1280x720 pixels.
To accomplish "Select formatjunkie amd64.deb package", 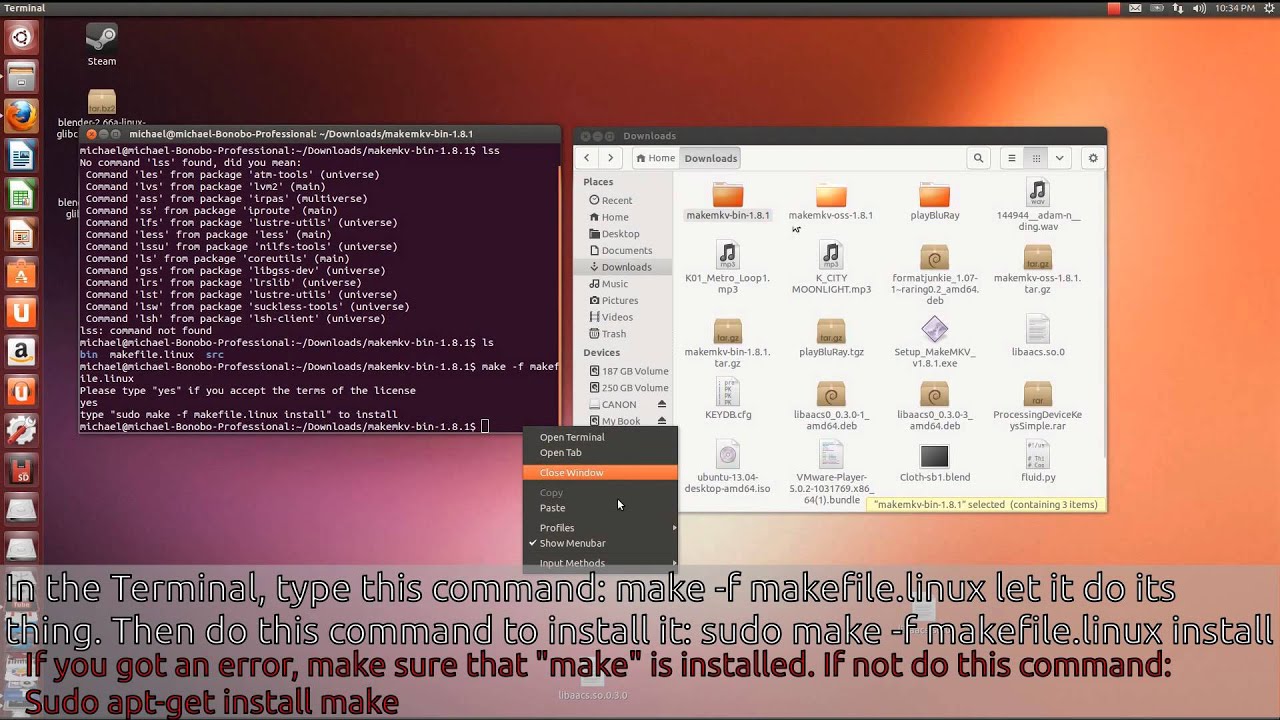I will pos(934,274).
